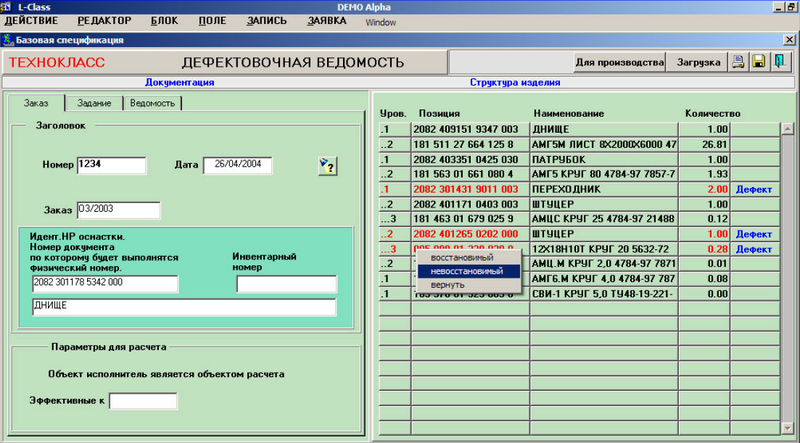Click the exit door icon
The height and width of the screenshot is (443, 800).
coord(781,62)
